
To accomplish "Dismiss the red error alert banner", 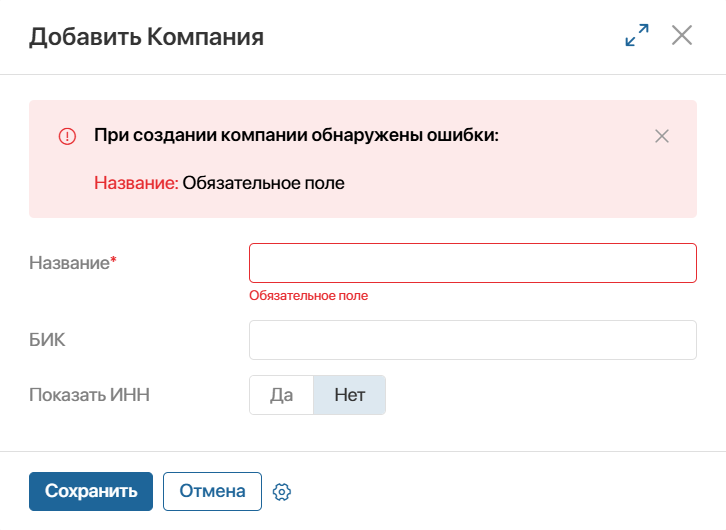I will pyautogui.click(x=662, y=136).
